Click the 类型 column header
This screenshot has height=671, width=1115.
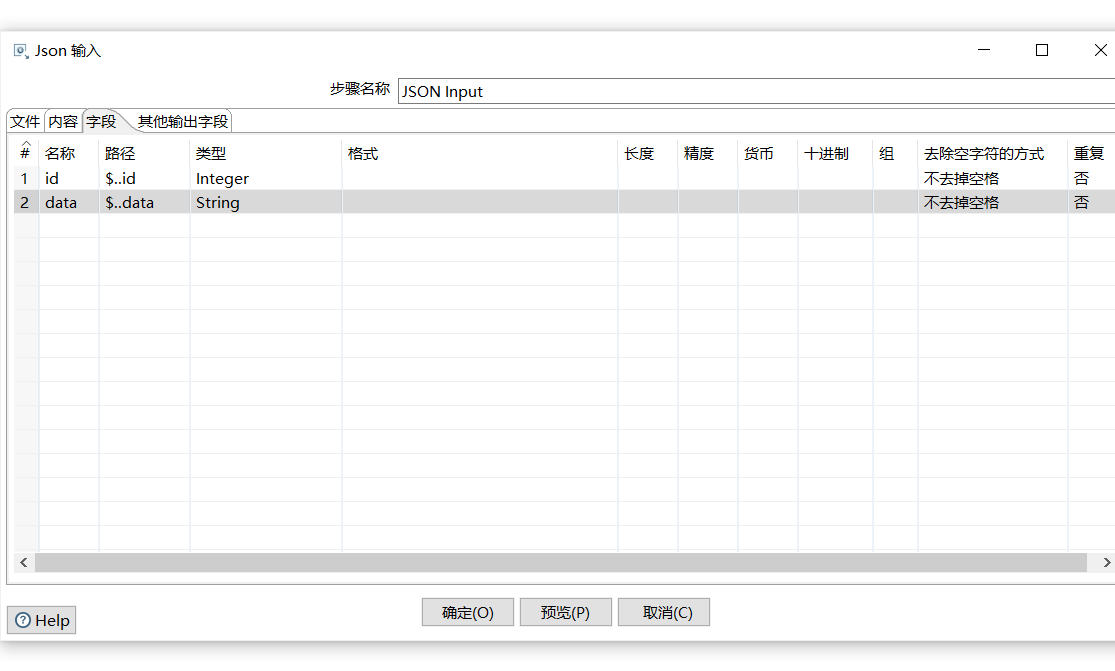[266, 153]
